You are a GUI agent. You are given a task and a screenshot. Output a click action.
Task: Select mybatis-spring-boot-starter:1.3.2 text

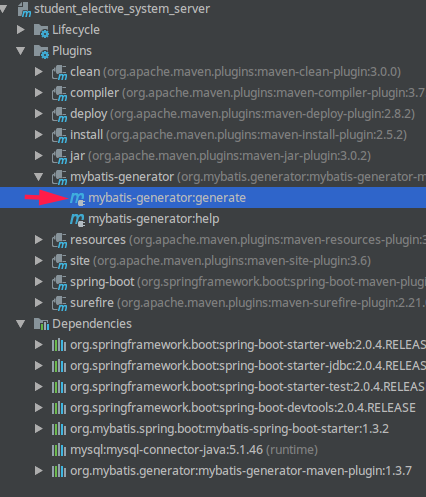pos(230,429)
